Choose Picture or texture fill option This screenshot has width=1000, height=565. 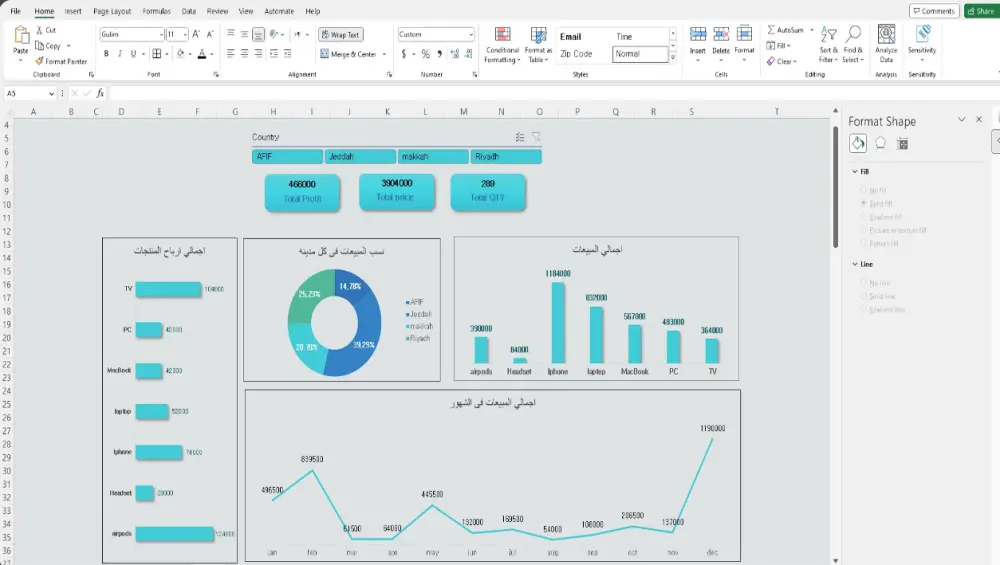pyautogui.click(x=864, y=230)
